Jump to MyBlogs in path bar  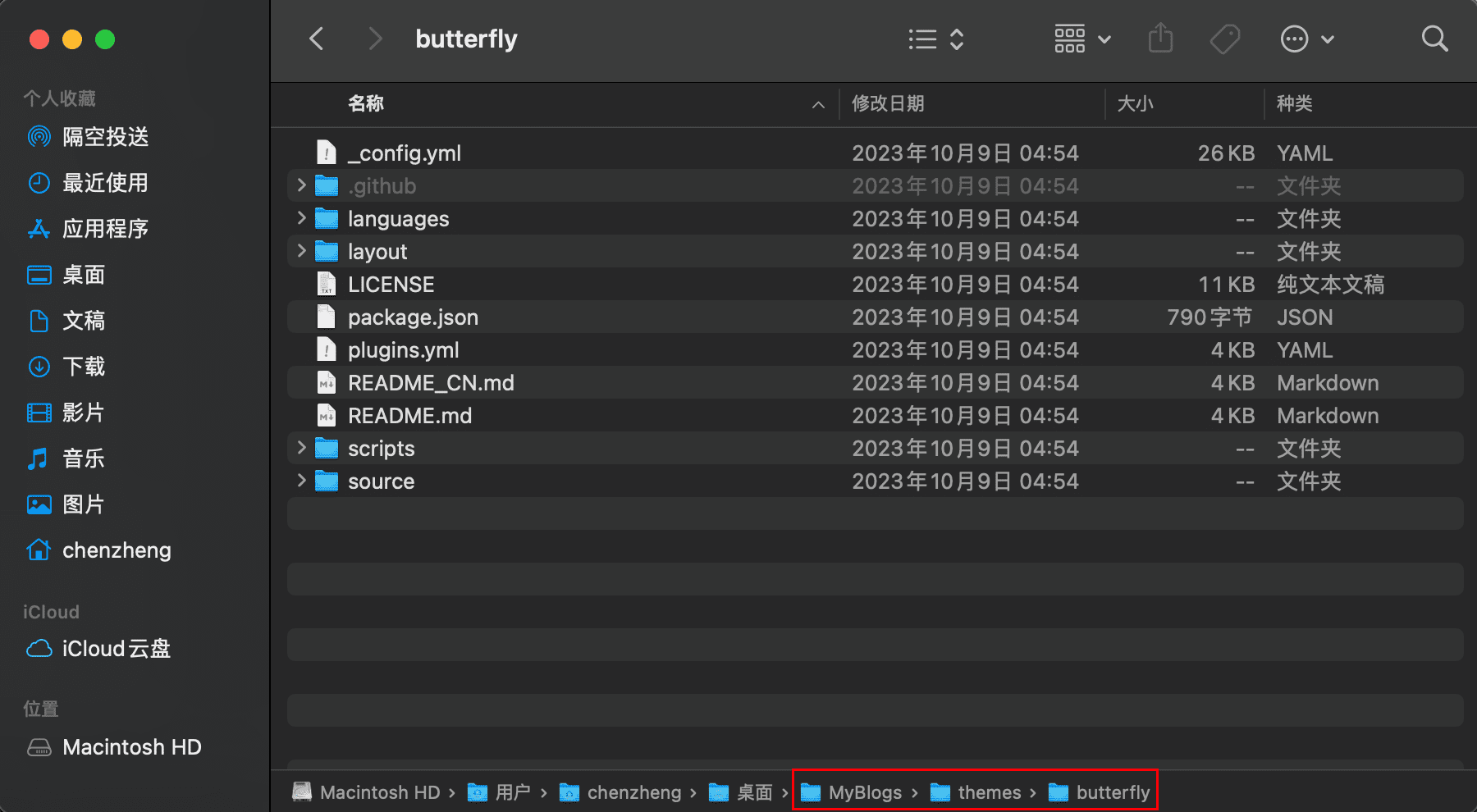[851, 792]
